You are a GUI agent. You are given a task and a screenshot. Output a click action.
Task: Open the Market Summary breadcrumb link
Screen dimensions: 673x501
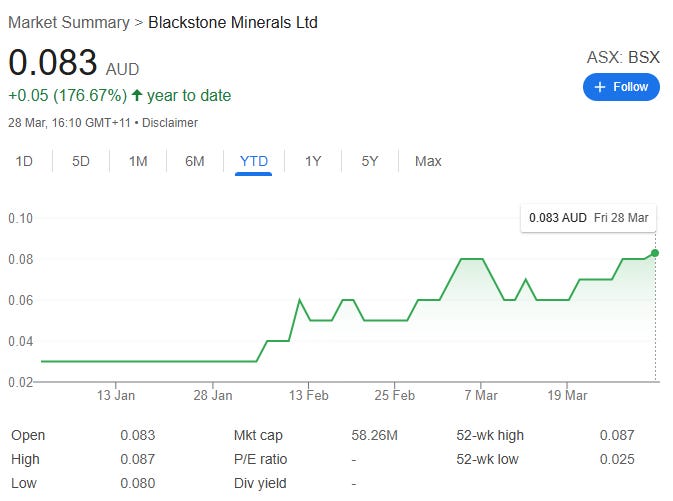click(69, 22)
